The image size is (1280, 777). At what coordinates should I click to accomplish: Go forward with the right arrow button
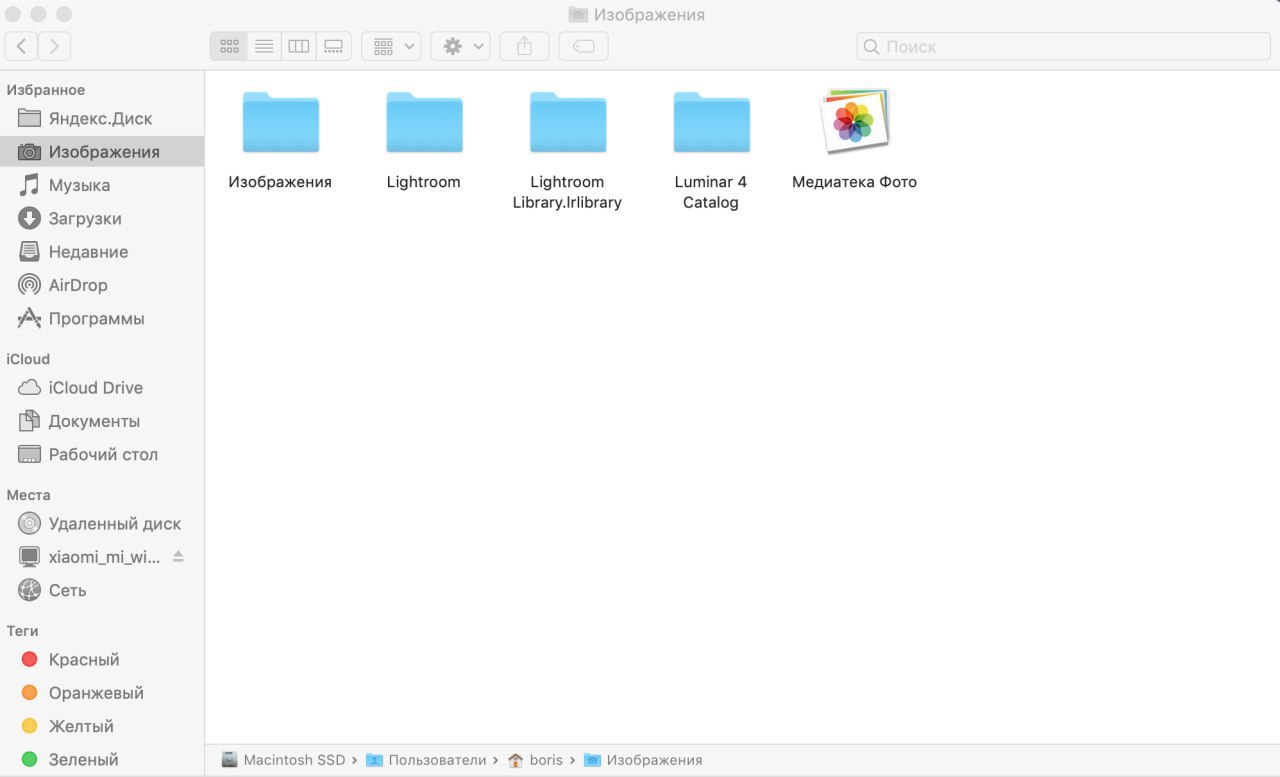point(54,46)
